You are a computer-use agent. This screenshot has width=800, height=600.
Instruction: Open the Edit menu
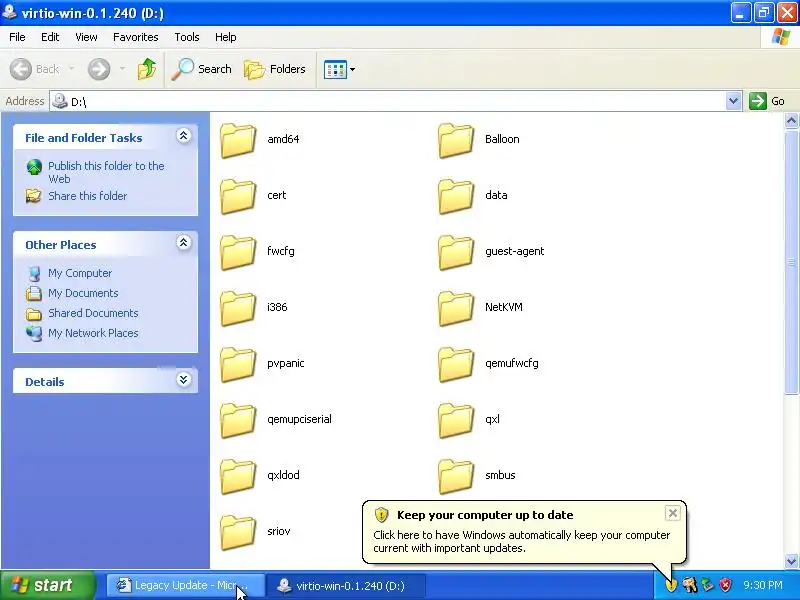pos(50,37)
